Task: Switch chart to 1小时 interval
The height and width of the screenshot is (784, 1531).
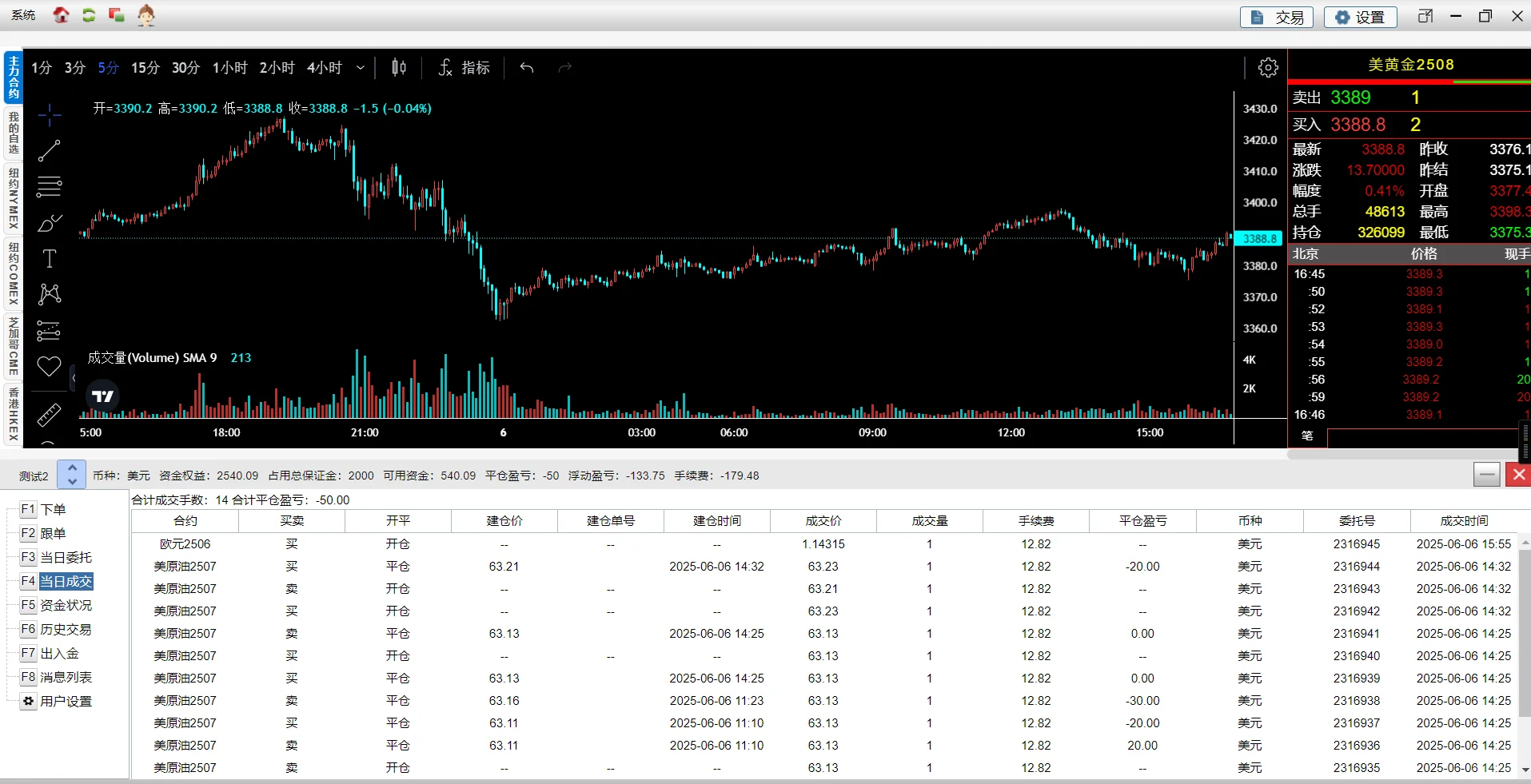Action: pyautogui.click(x=230, y=68)
